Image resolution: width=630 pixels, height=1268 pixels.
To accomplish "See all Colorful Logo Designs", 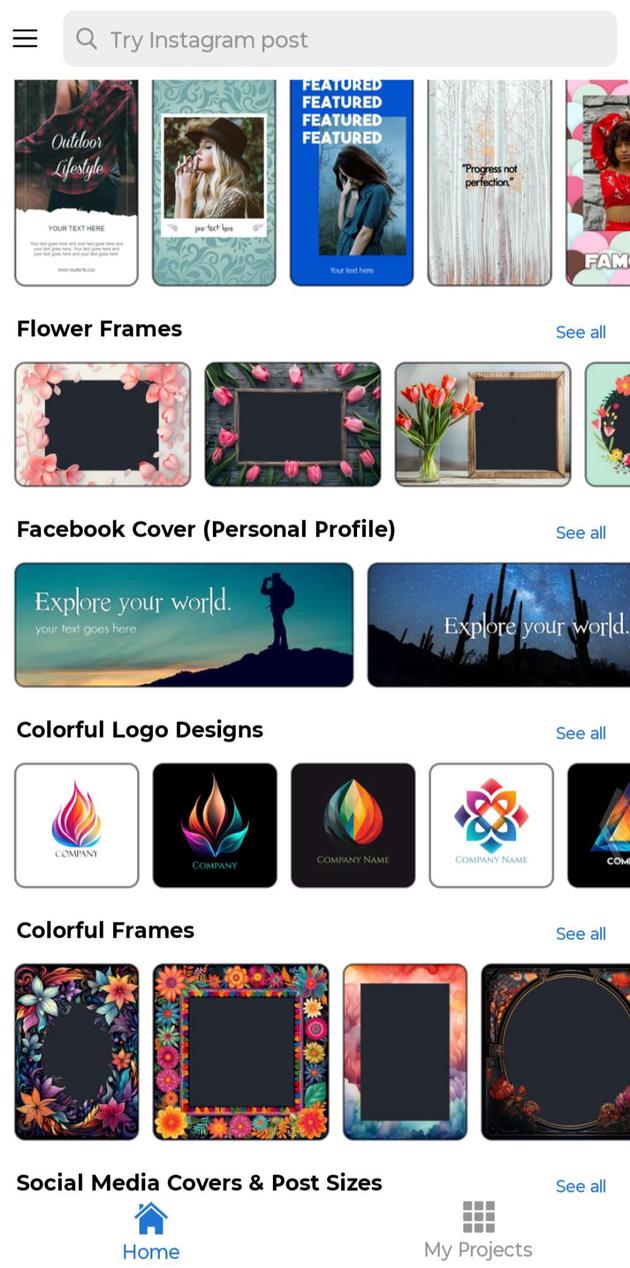I will click(x=580, y=733).
